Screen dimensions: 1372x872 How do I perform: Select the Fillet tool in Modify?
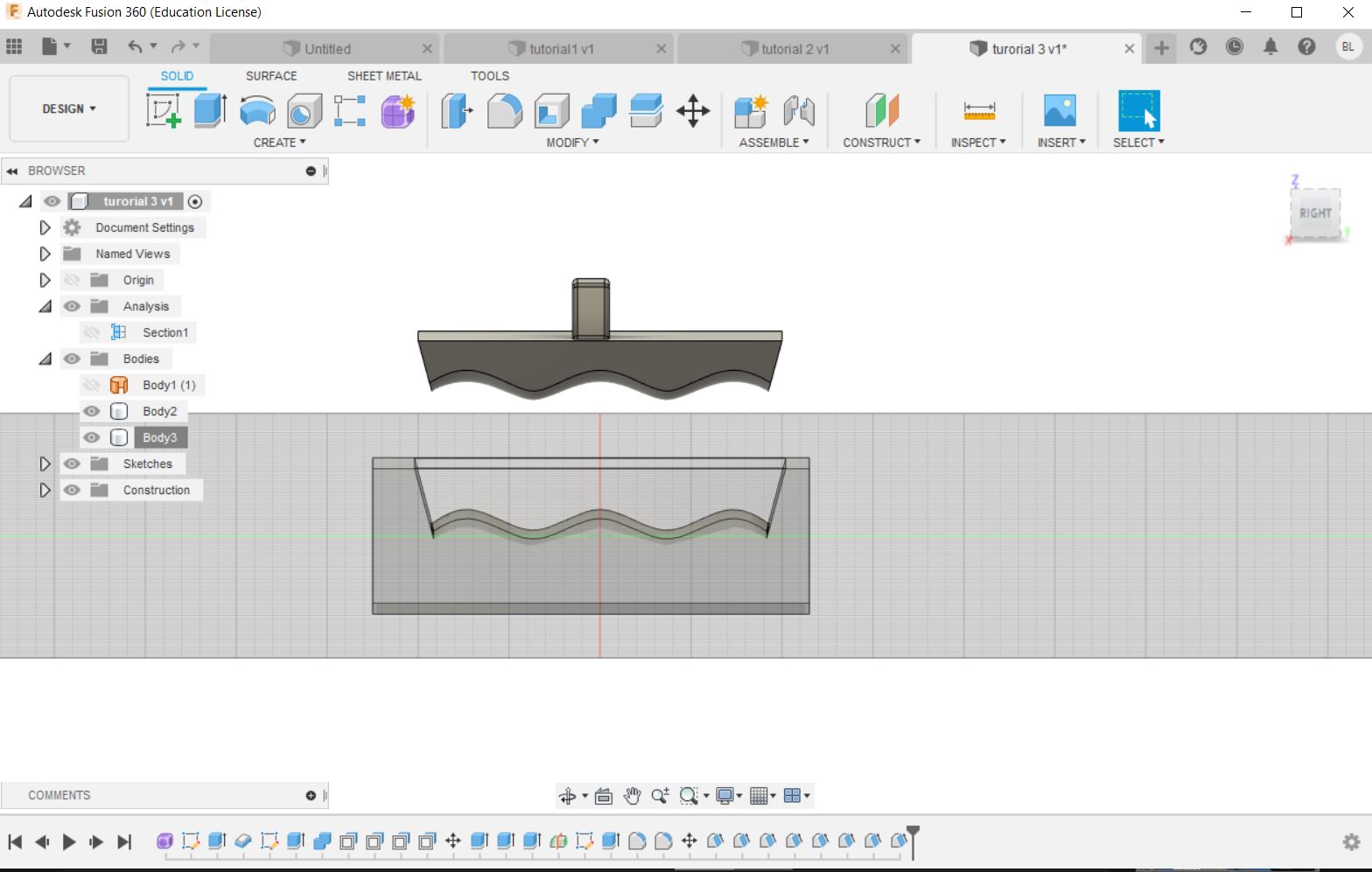[505, 111]
